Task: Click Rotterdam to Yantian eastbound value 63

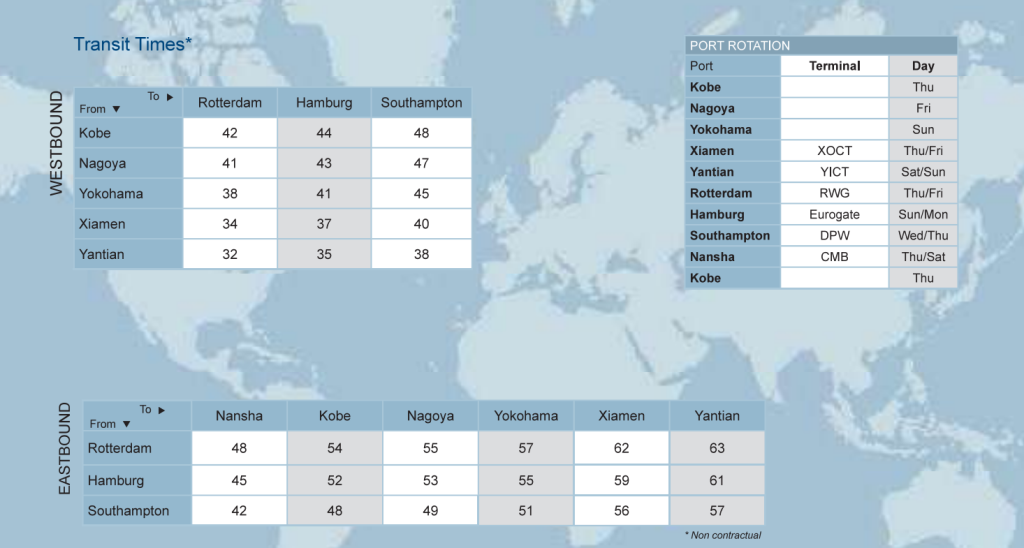Action: 717,448
